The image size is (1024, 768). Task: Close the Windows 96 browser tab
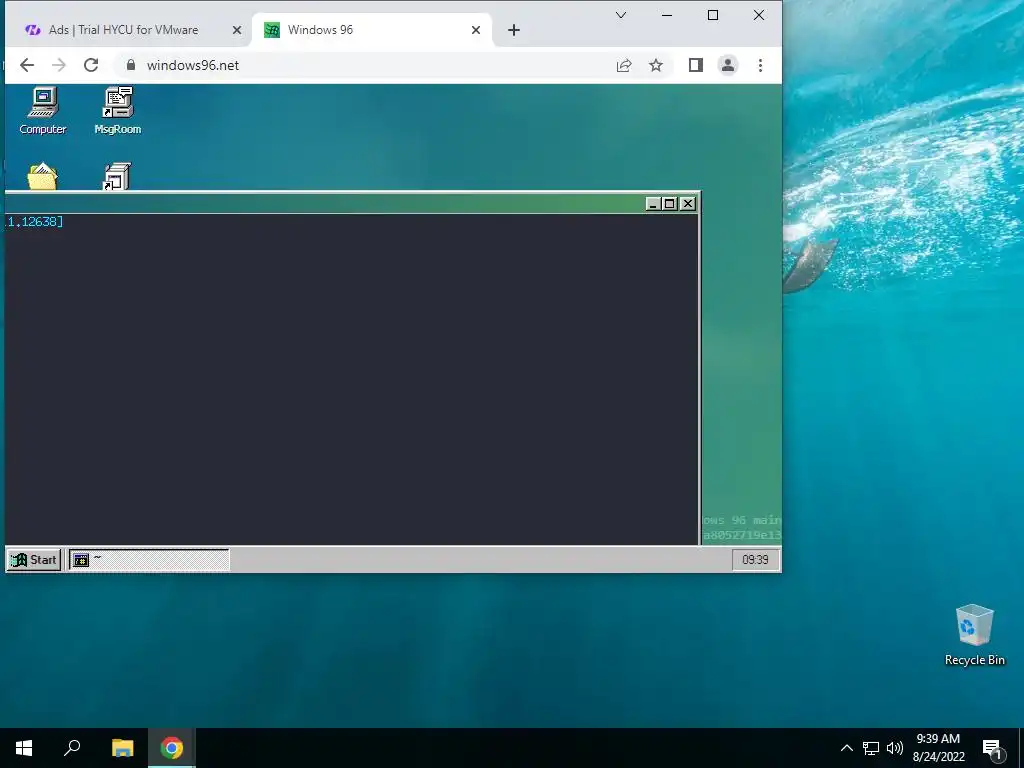click(476, 30)
